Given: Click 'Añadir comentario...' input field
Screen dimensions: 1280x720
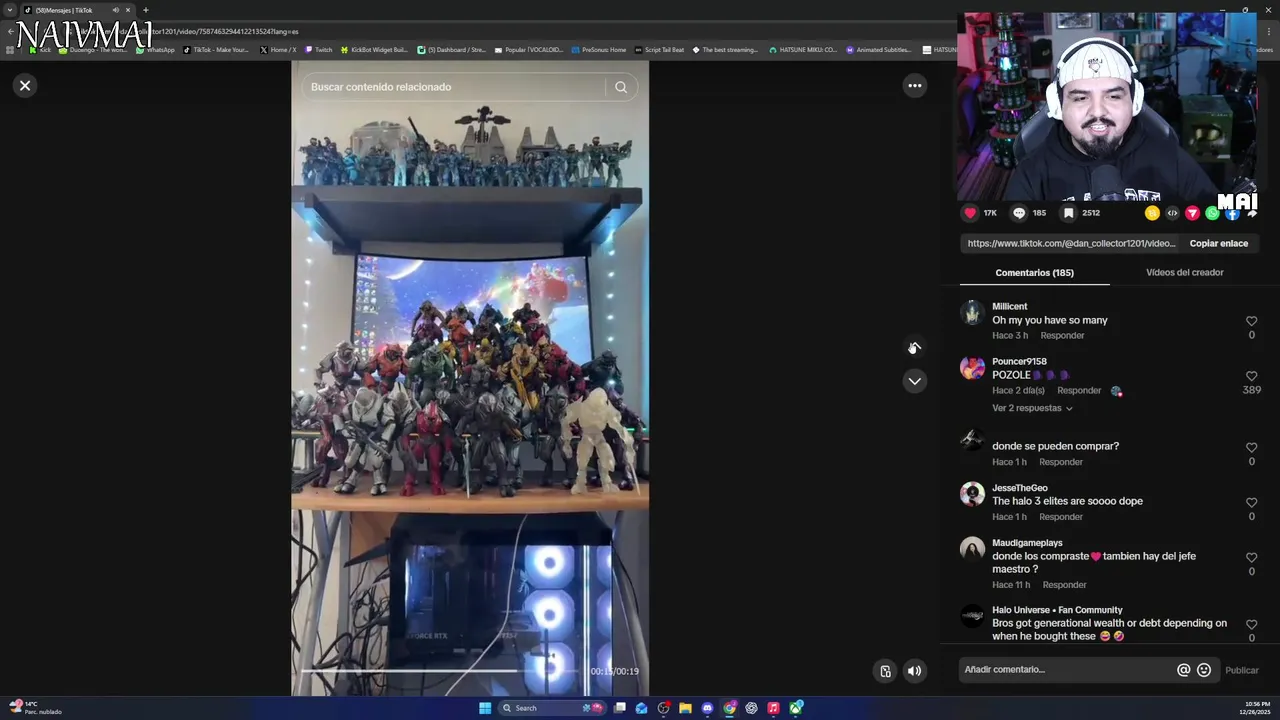Looking at the screenshot, I should pos(1065,670).
